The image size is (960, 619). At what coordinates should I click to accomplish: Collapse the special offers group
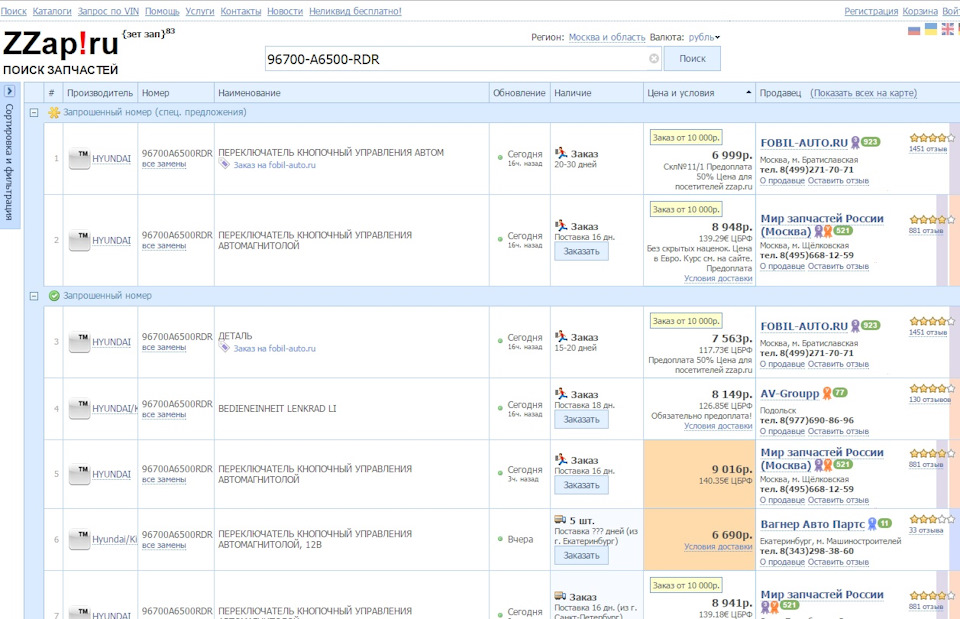point(34,113)
